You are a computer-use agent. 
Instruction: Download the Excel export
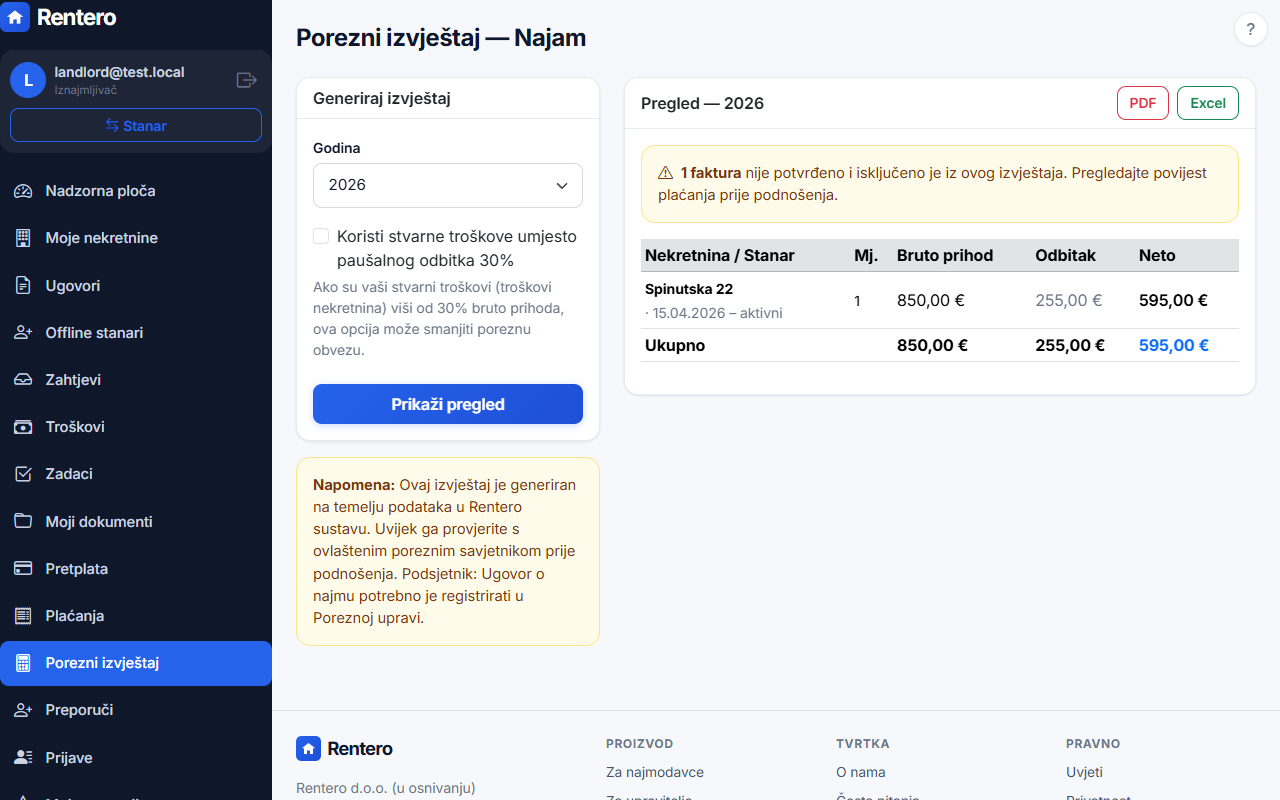point(1208,103)
